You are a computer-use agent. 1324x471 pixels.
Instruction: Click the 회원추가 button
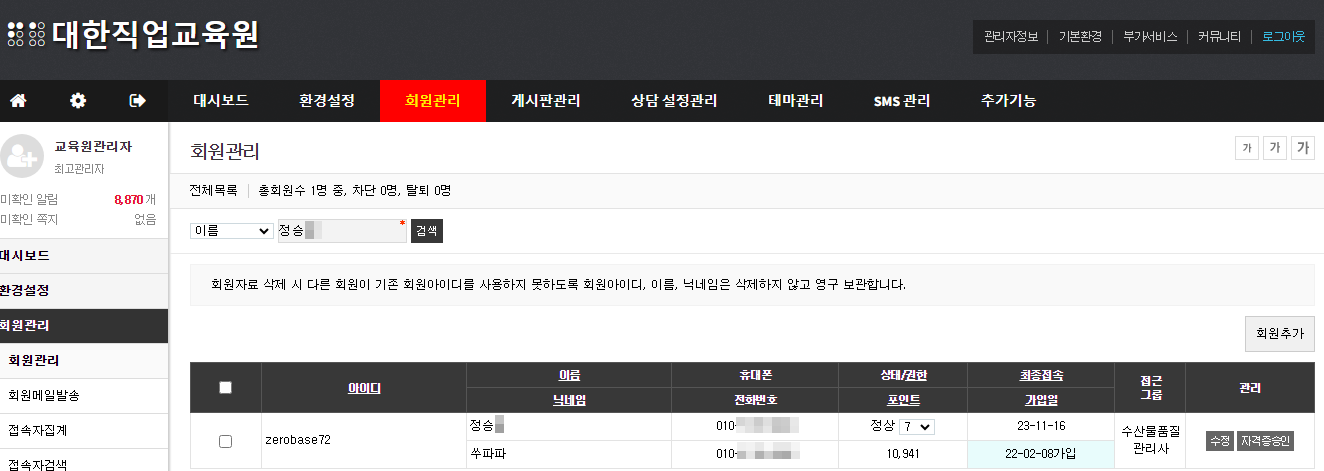pyautogui.click(x=1279, y=334)
